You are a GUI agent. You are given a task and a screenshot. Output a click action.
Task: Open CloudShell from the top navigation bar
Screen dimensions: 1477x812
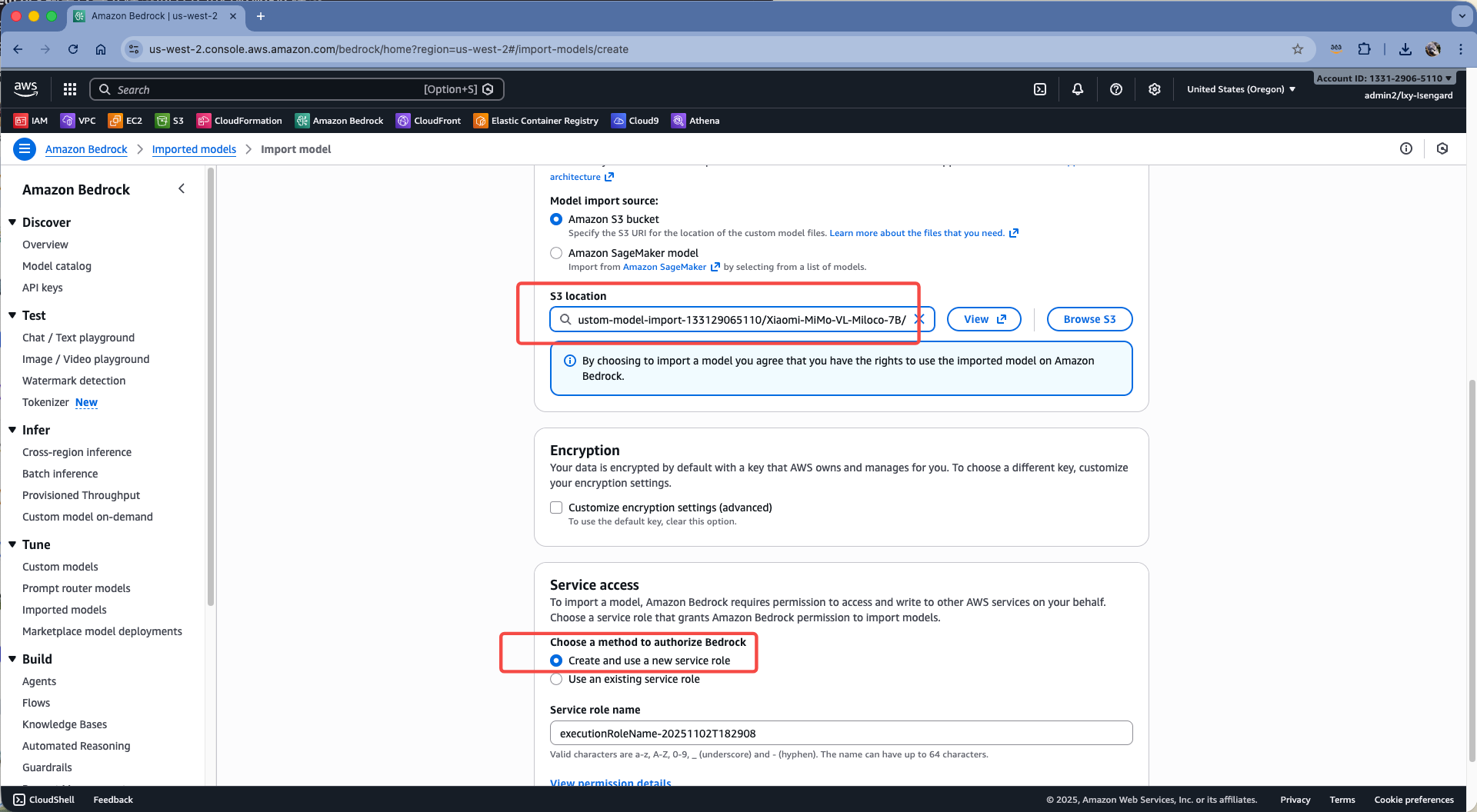point(1039,89)
